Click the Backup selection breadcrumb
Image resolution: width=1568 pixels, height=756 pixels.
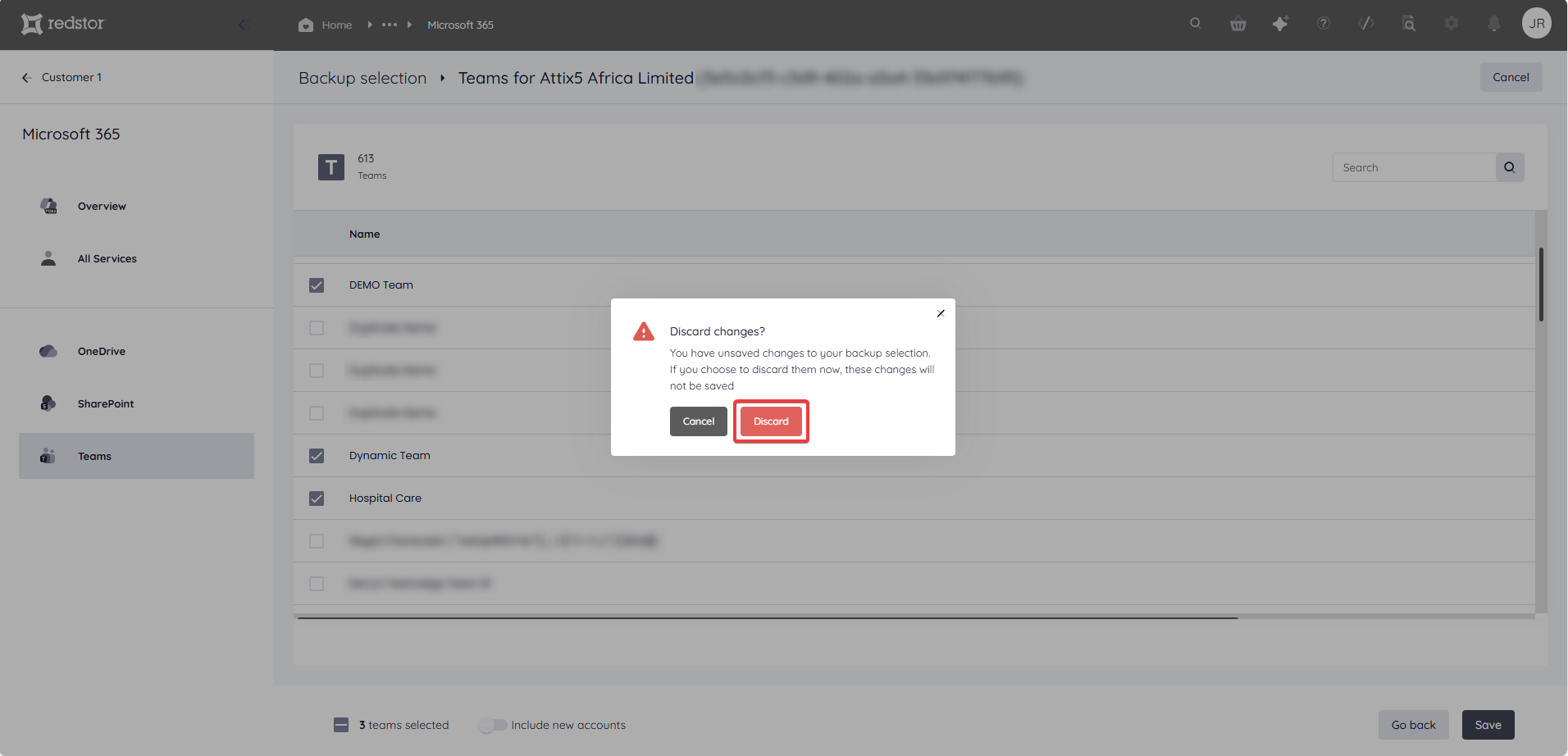click(x=362, y=78)
